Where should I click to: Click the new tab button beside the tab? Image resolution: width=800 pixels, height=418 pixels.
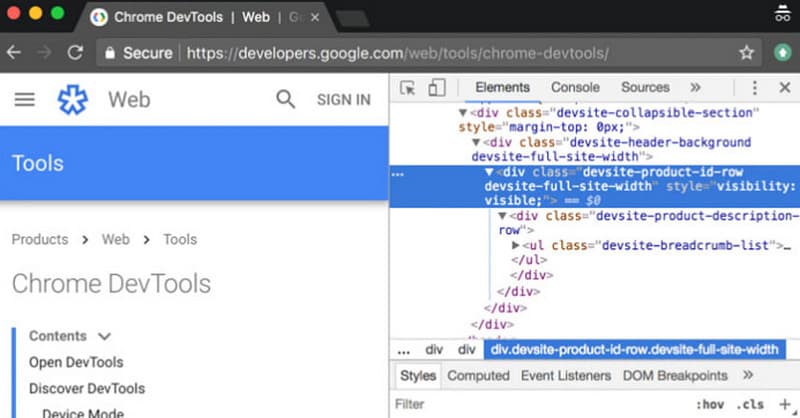click(353, 18)
